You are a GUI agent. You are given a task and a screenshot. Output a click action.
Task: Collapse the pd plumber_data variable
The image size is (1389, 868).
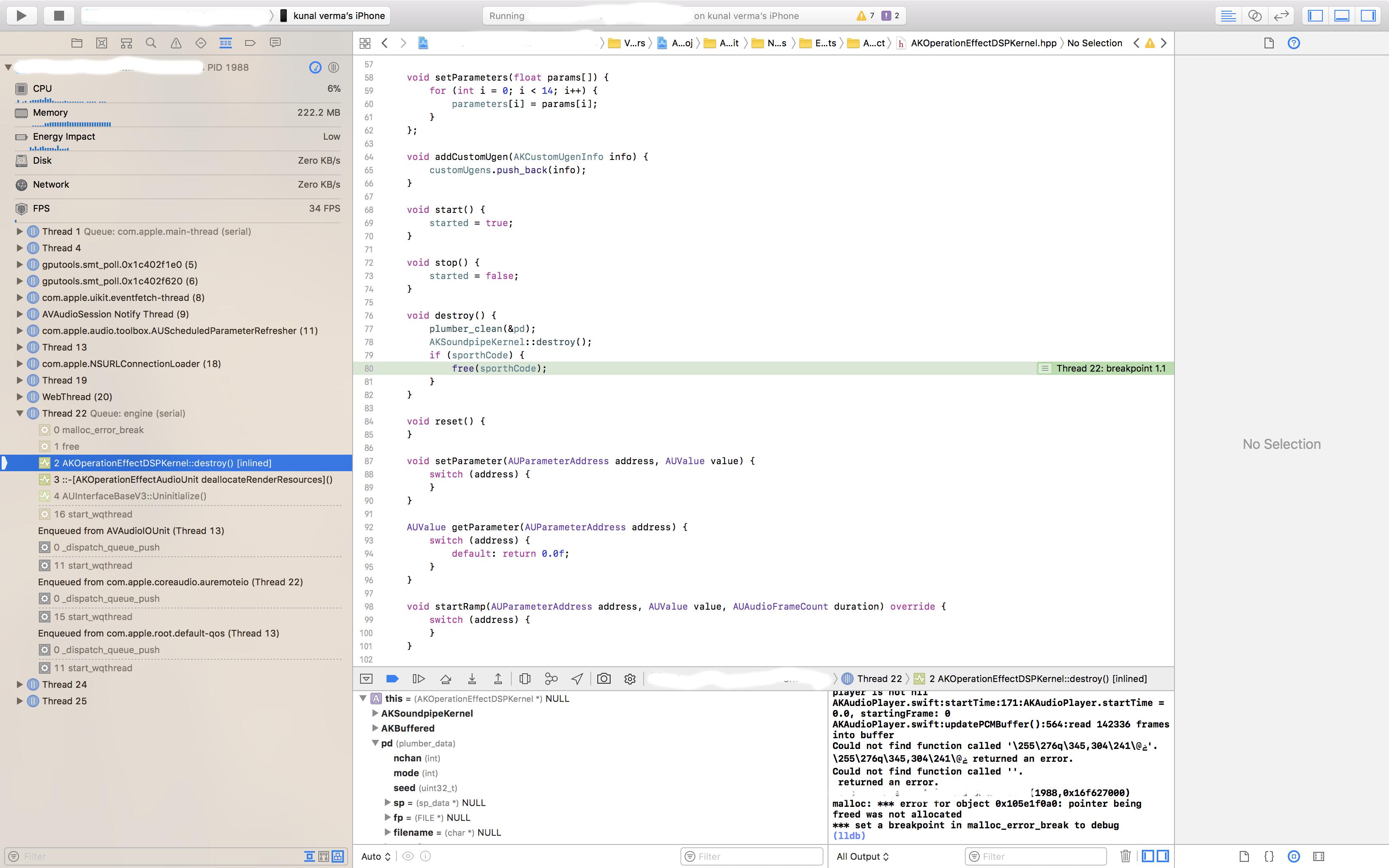coord(375,743)
